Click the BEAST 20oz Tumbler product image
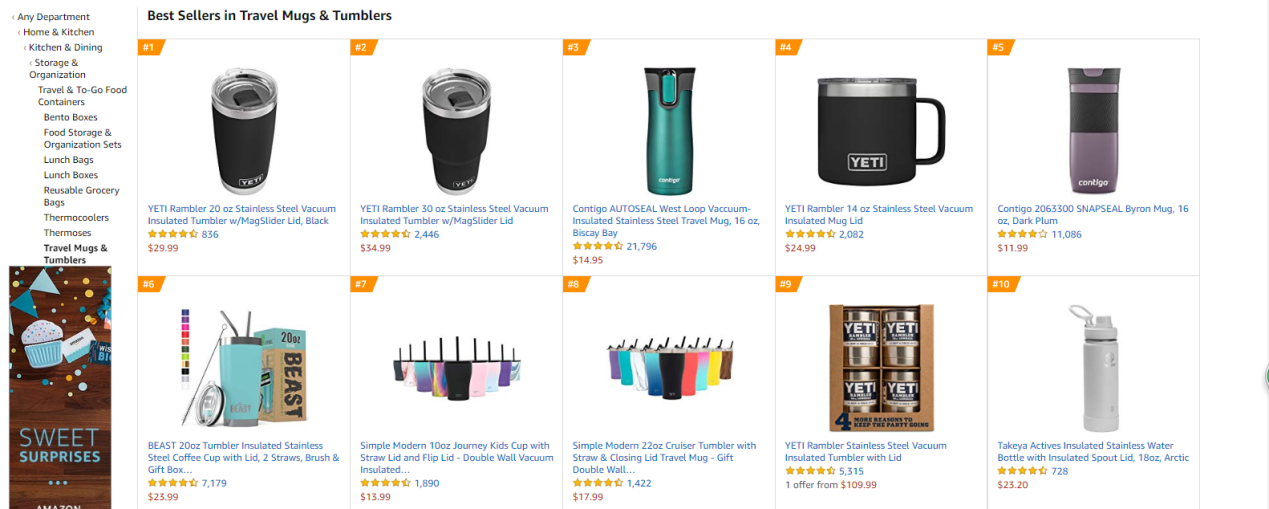 tap(243, 366)
